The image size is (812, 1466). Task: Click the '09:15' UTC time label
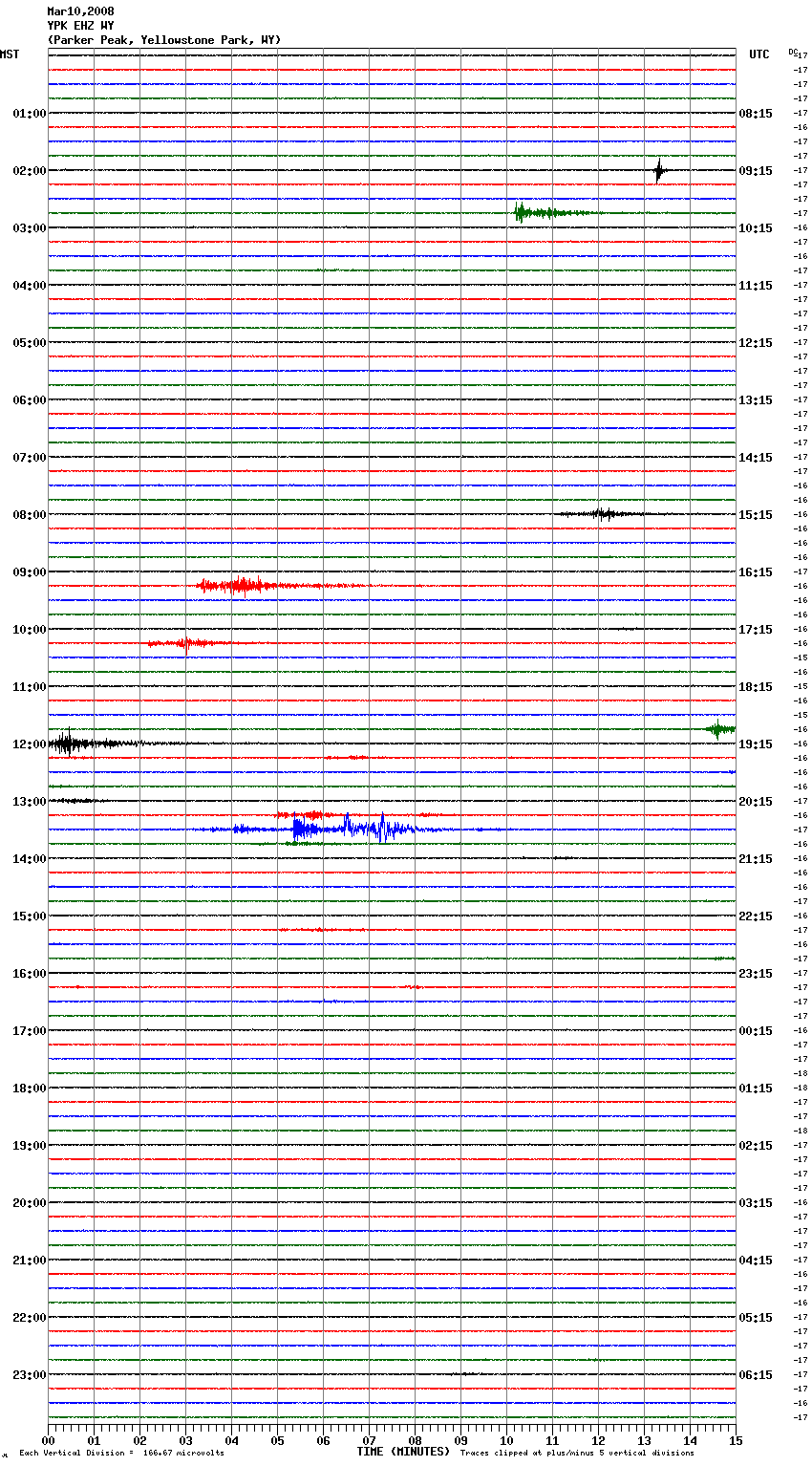(756, 171)
